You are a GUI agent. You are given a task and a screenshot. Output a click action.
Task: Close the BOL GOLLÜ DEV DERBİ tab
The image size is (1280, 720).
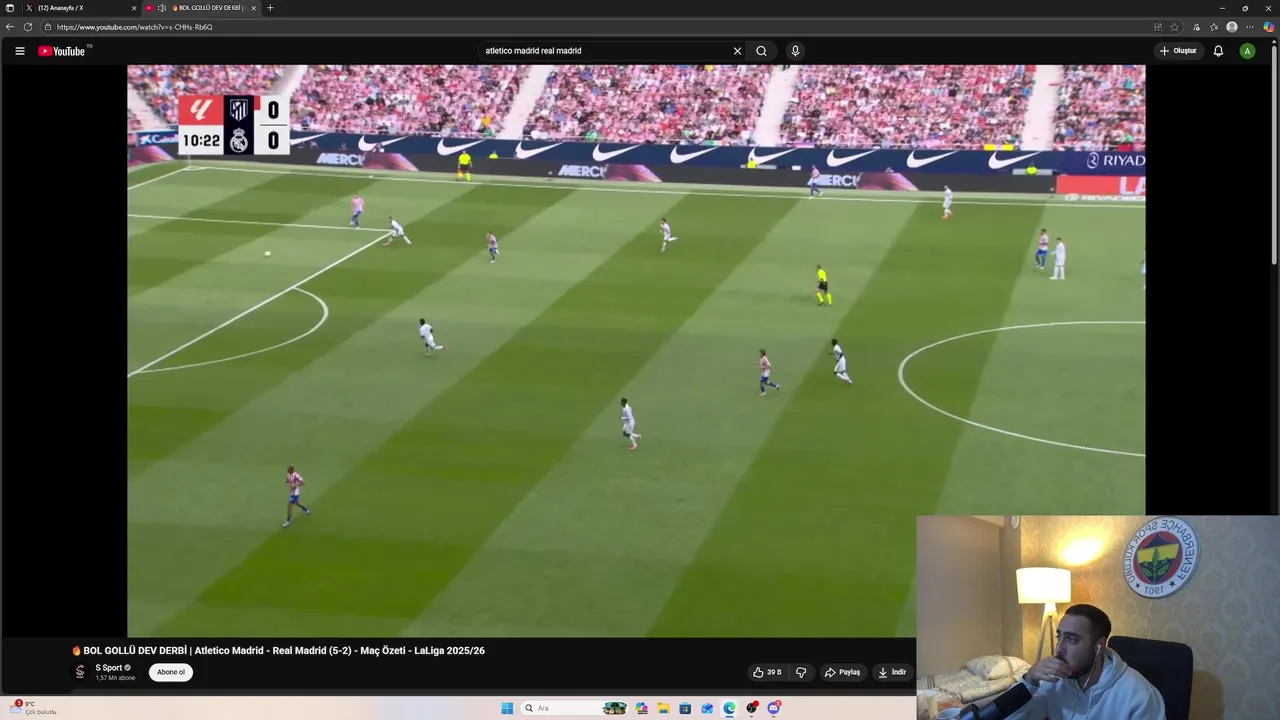pyautogui.click(x=254, y=8)
